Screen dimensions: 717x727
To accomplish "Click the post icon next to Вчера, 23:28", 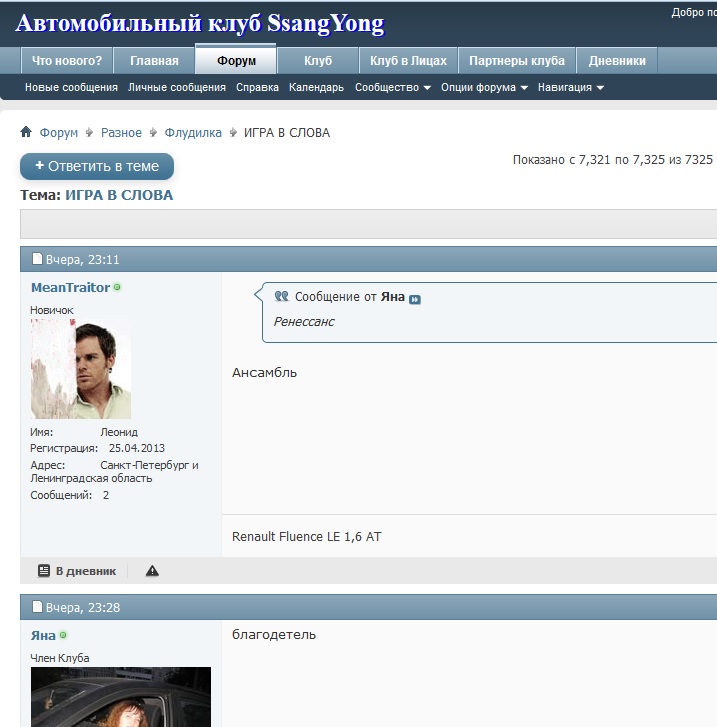I will pos(37,607).
